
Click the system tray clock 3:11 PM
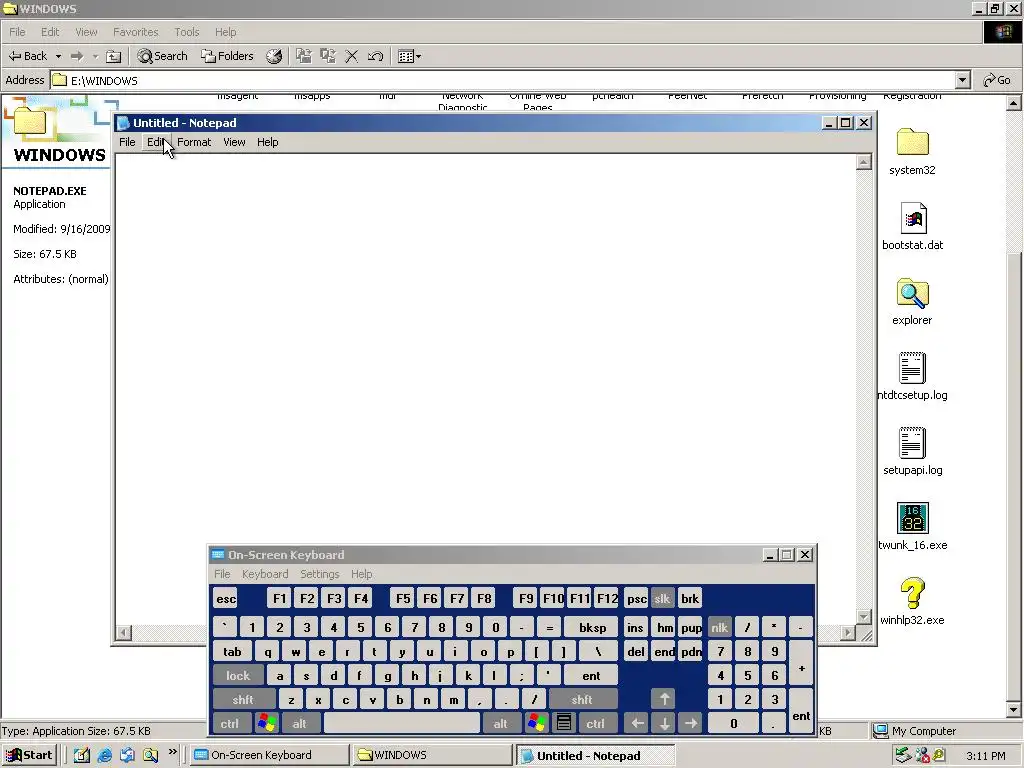point(985,756)
